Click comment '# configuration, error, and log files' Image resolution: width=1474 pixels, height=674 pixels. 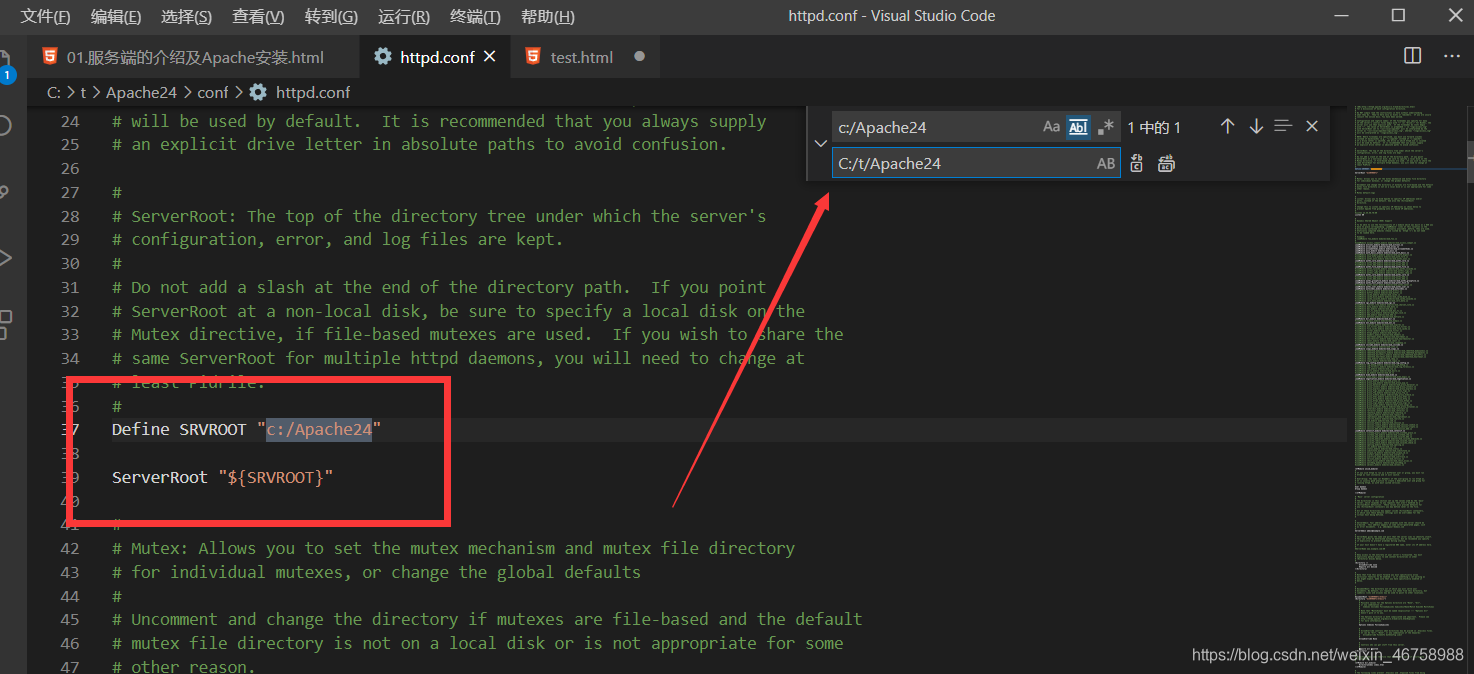point(338,239)
